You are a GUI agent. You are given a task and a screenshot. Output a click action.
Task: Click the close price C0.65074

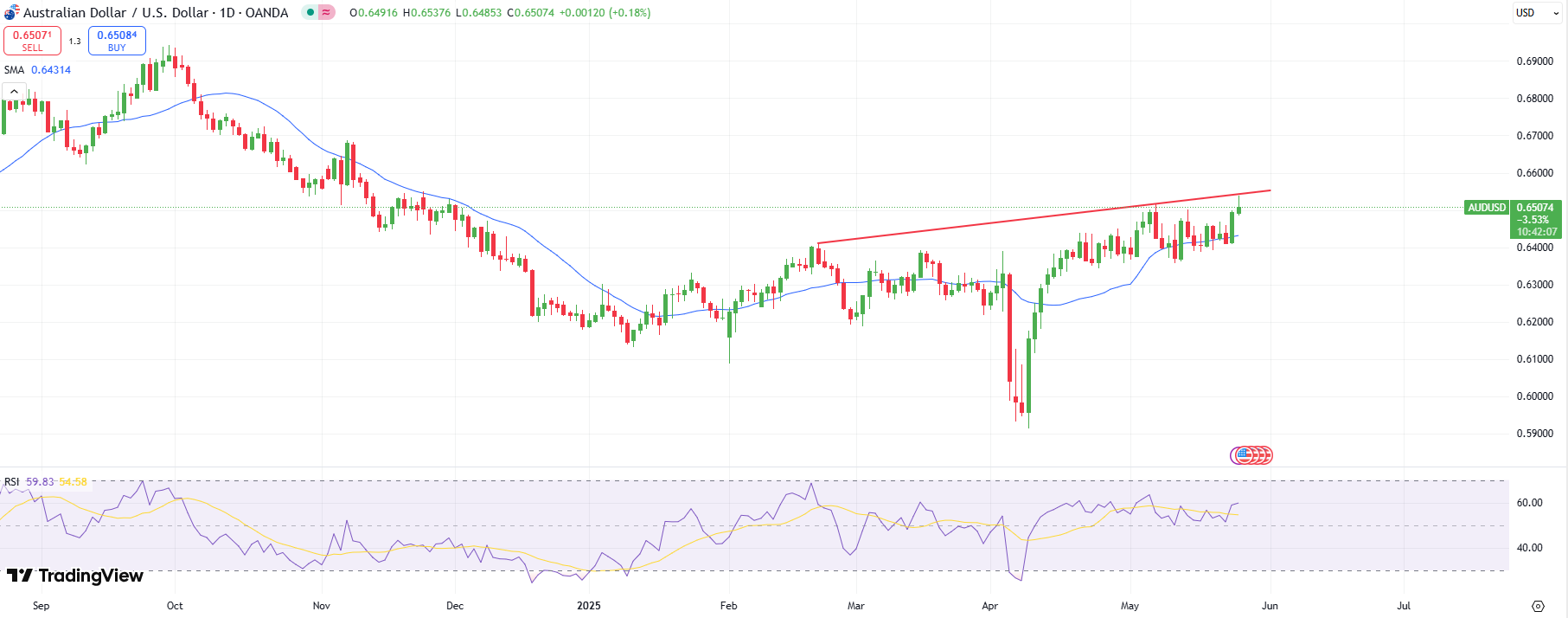pyautogui.click(x=530, y=13)
